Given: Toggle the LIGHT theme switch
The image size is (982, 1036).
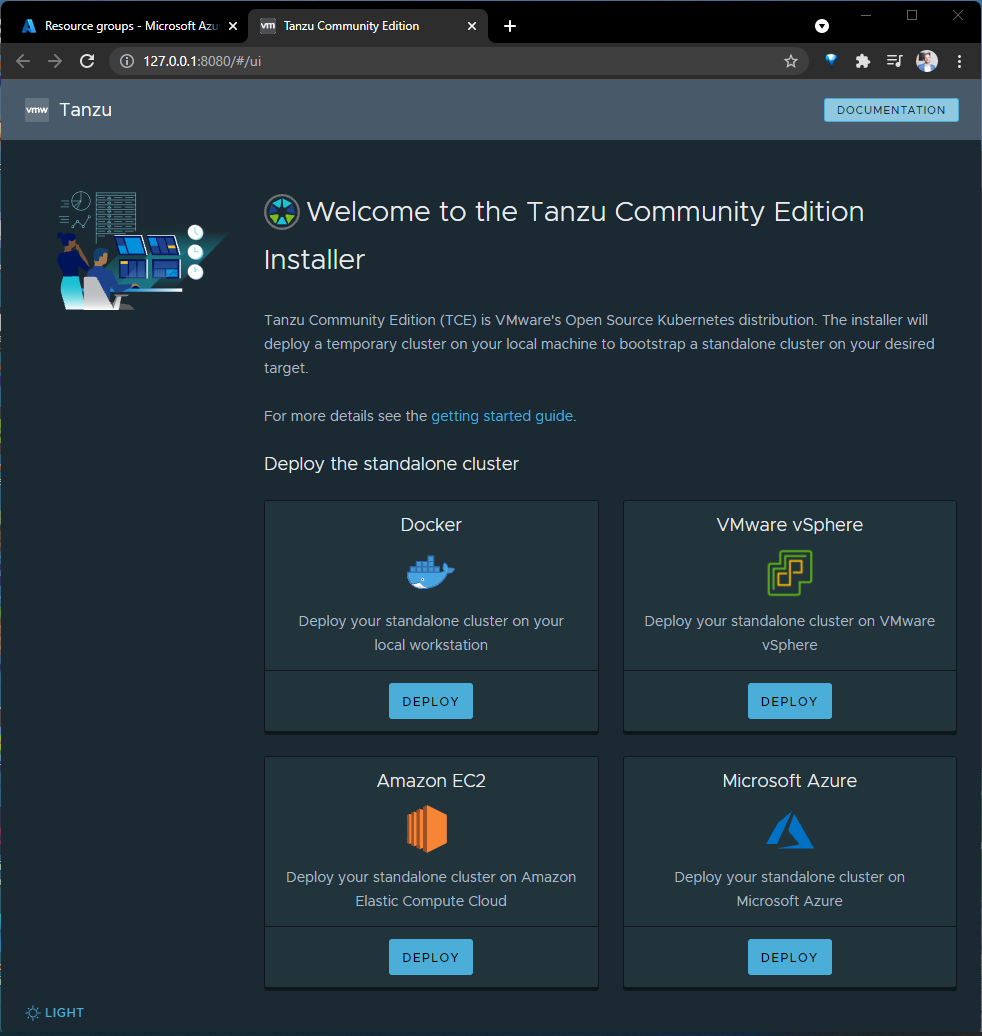Looking at the screenshot, I should tap(55, 1012).
